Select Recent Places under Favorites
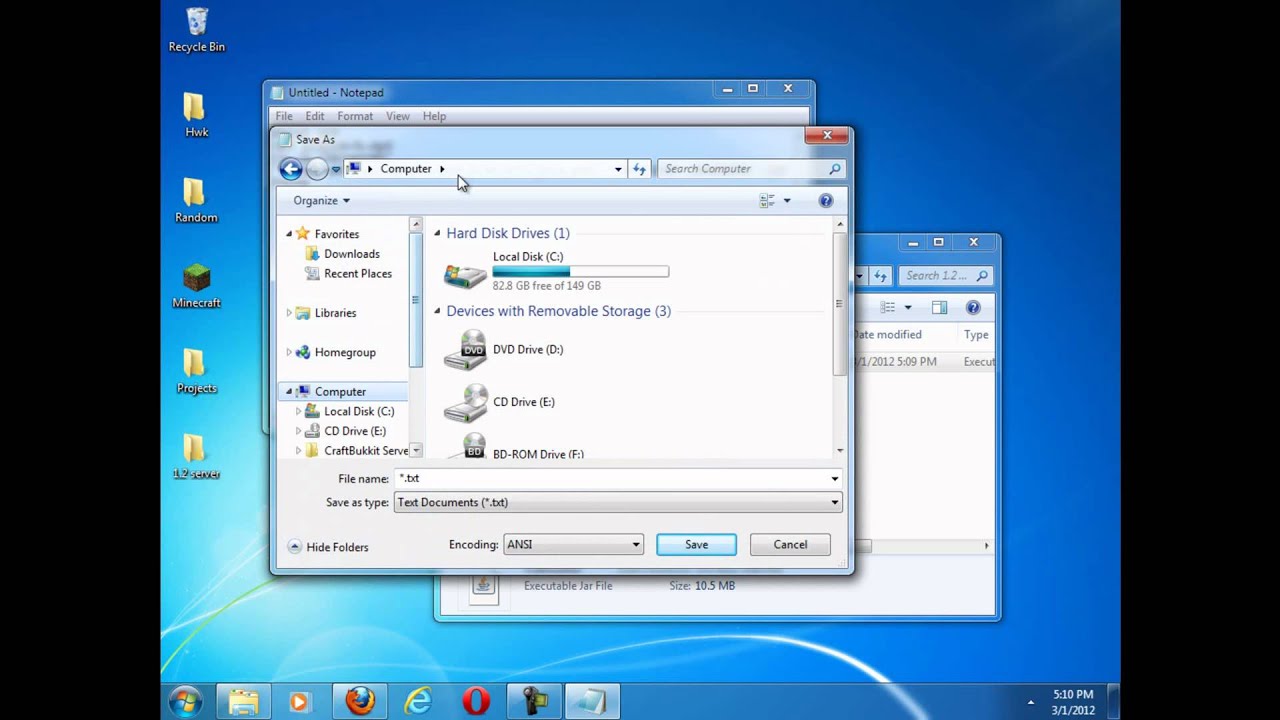This screenshot has height=720, width=1280. click(x=348, y=274)
